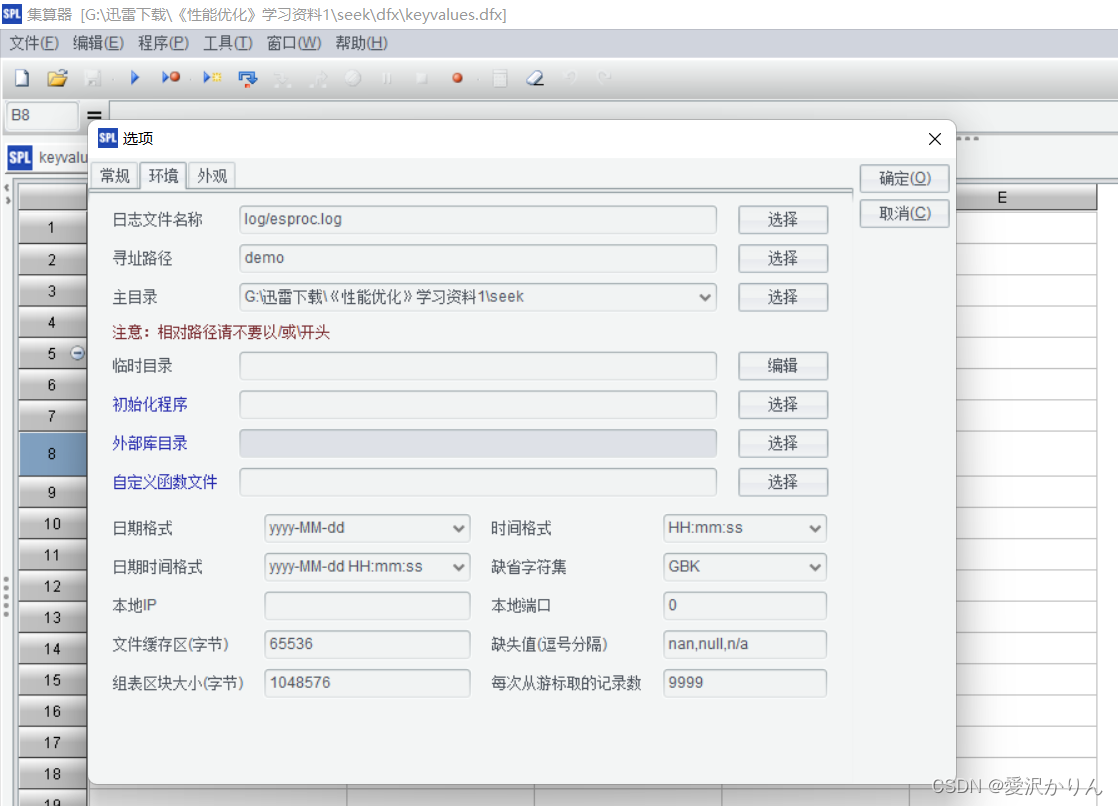The image size is (1118, 806).
Task: Click 选择 next to 寻址路径
Action: [783, 258]
